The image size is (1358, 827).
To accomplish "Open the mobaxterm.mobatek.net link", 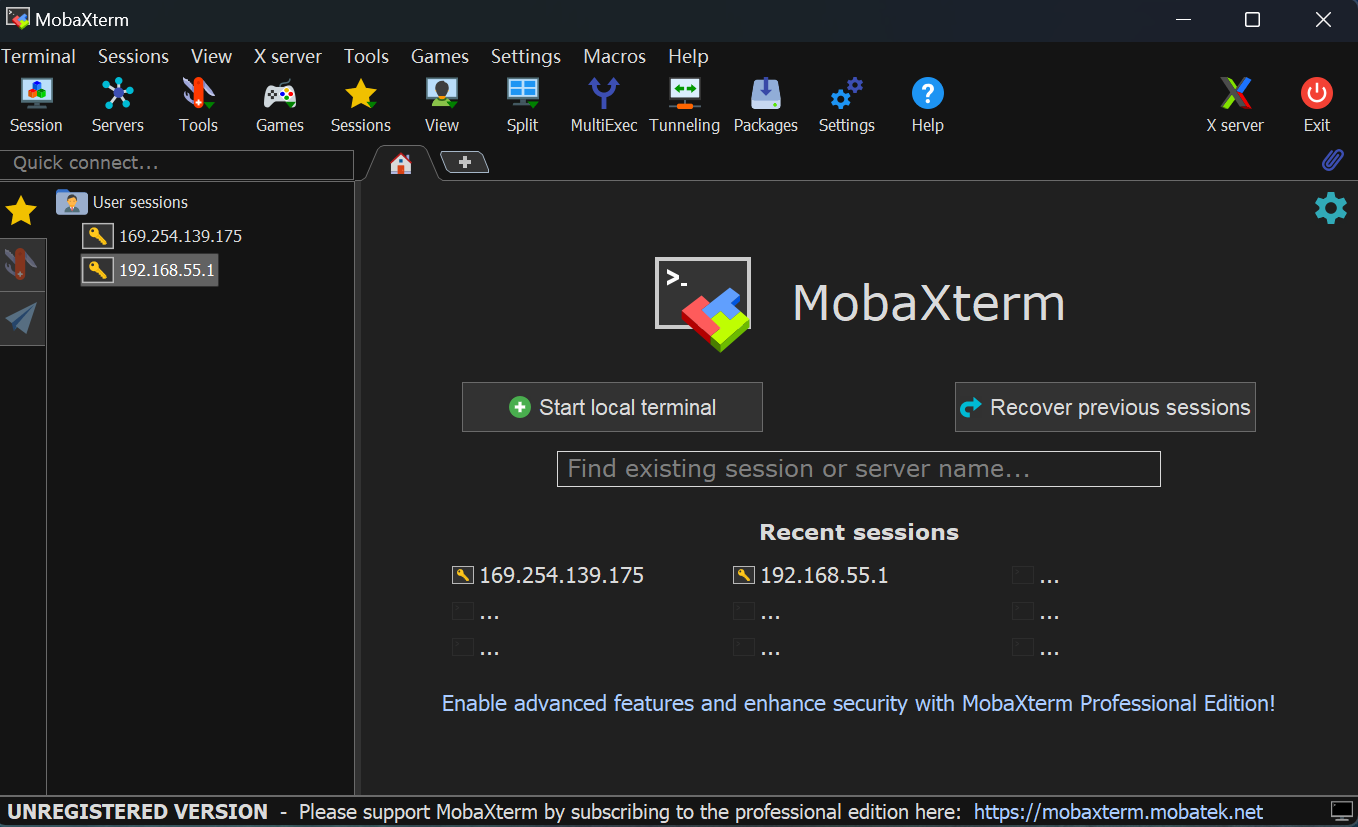I will [1119, 812].
